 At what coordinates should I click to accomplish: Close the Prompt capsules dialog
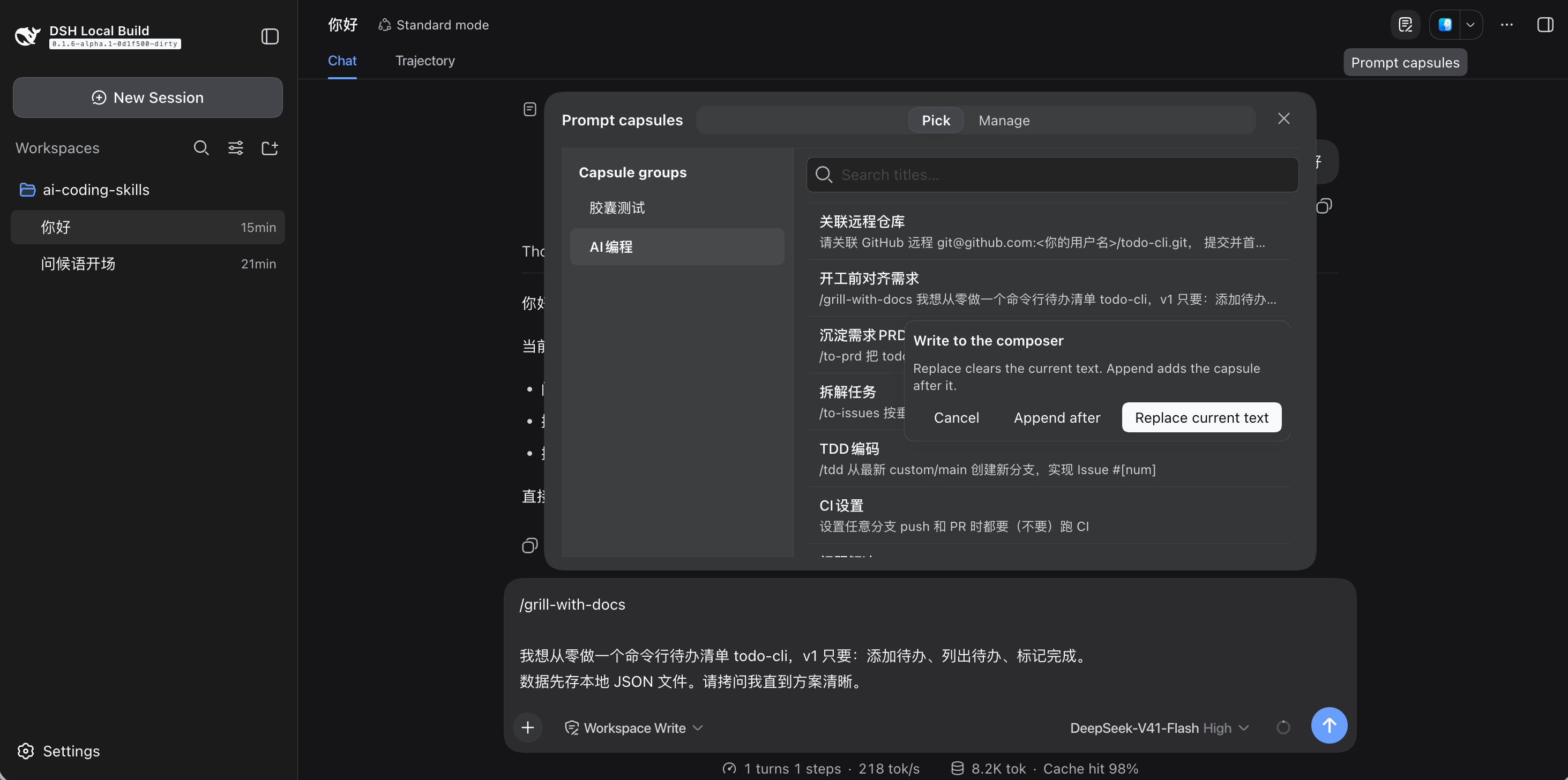click(1284, 118)
